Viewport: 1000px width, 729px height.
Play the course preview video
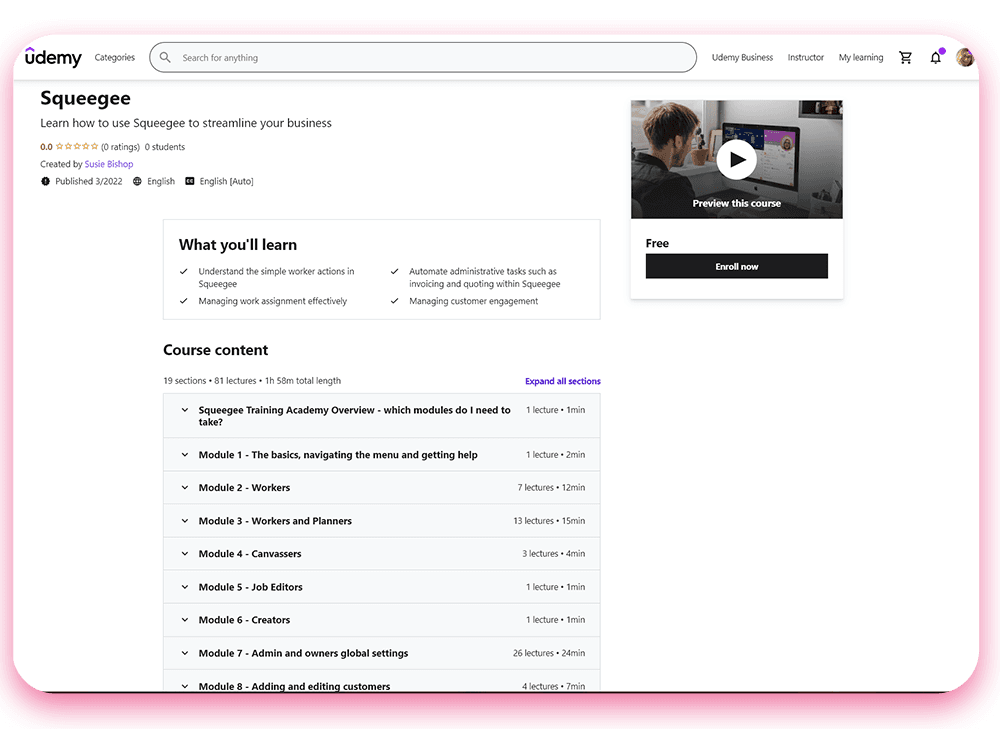tap(736, 159)
